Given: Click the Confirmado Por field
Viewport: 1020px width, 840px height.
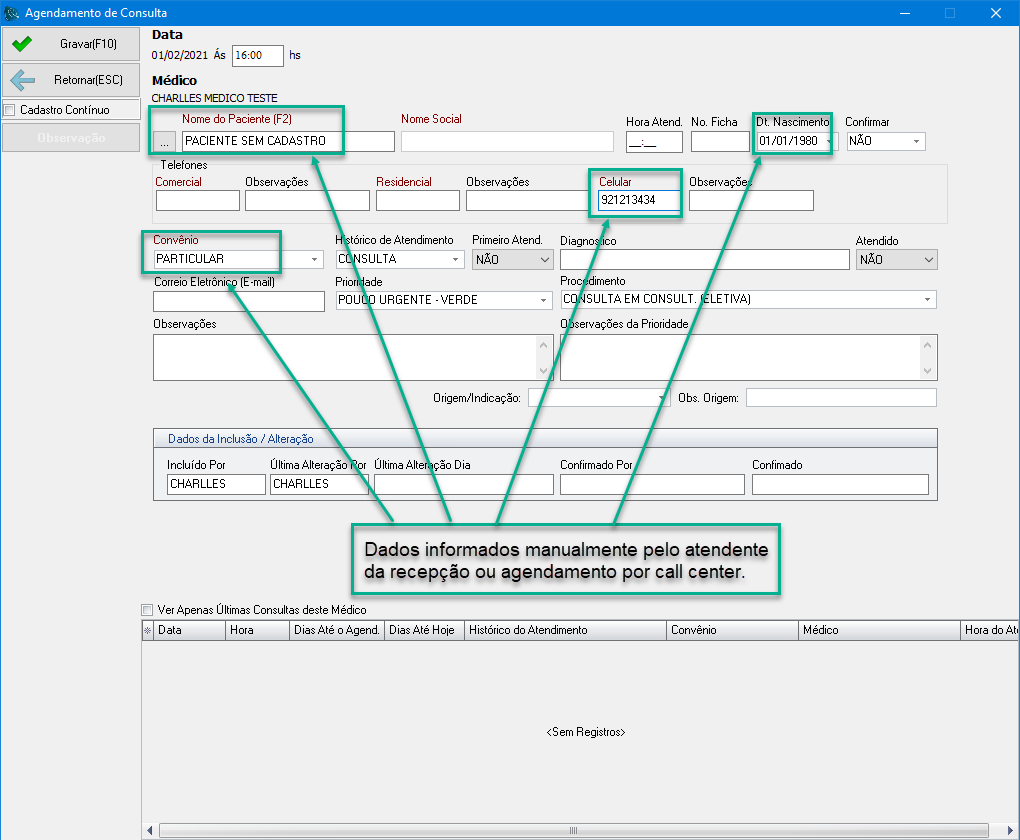Looking at the screenshot, I should point(652,484).
